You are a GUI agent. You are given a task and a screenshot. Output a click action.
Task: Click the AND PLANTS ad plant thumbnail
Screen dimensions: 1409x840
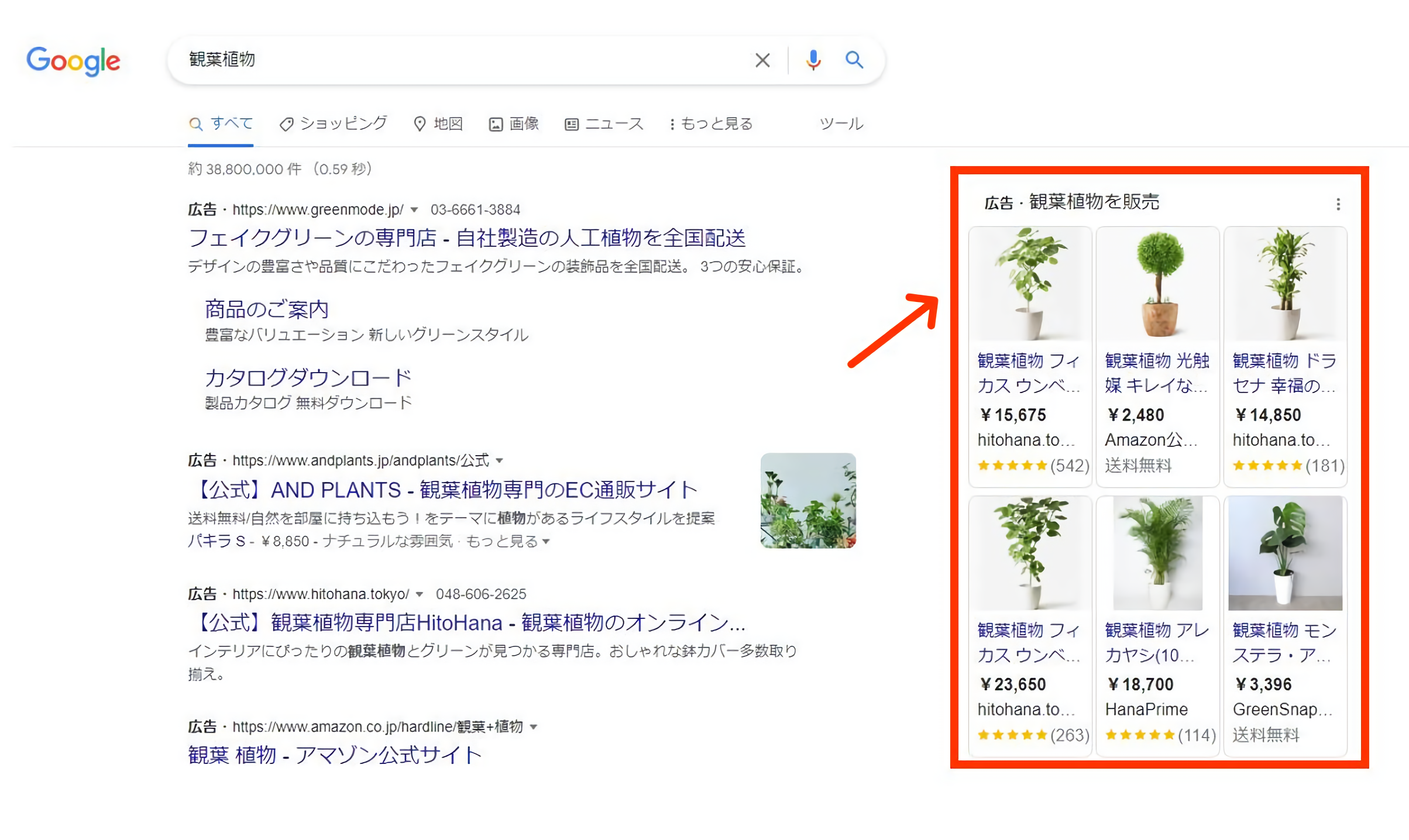(808, 501)
